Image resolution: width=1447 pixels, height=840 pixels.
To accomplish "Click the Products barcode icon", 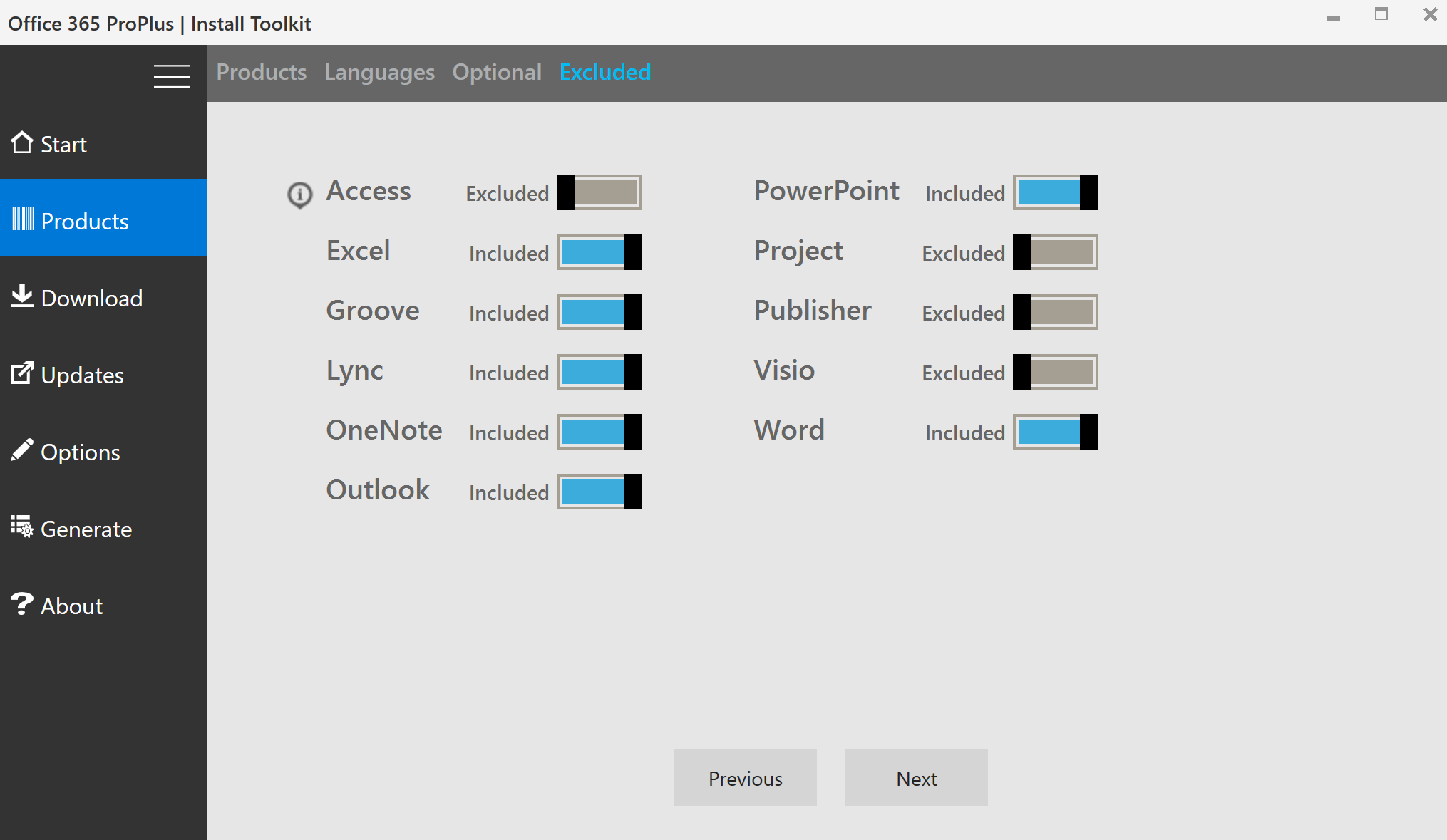I will point(22,219).
